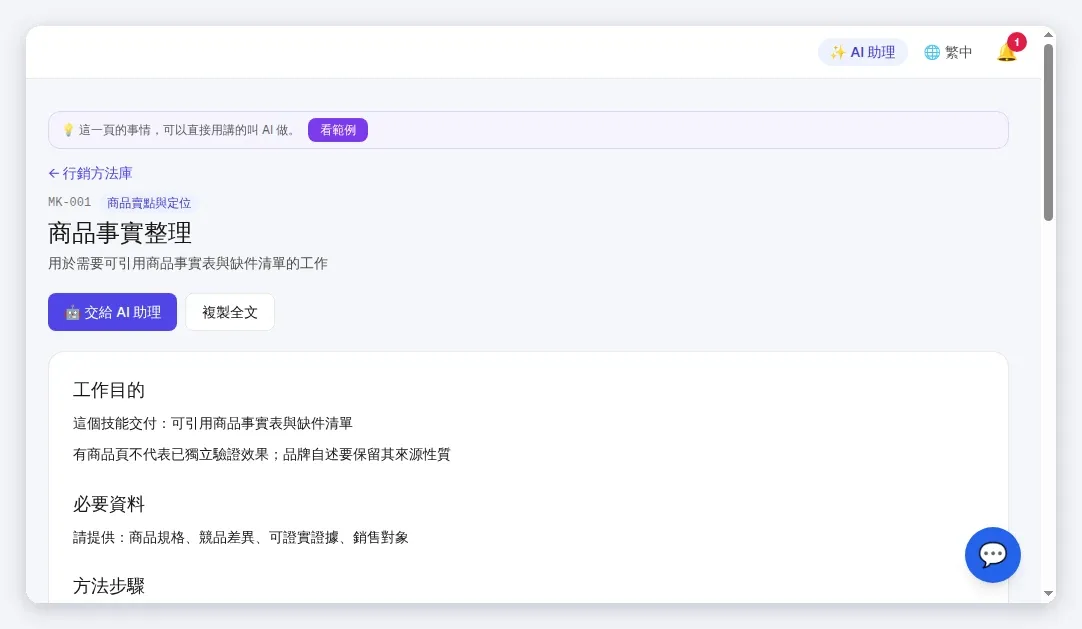The height and width of the screenshot is (629, 1082).
Task: Click line 請提供：商品規格、競品差異
Action: (241, 537)
